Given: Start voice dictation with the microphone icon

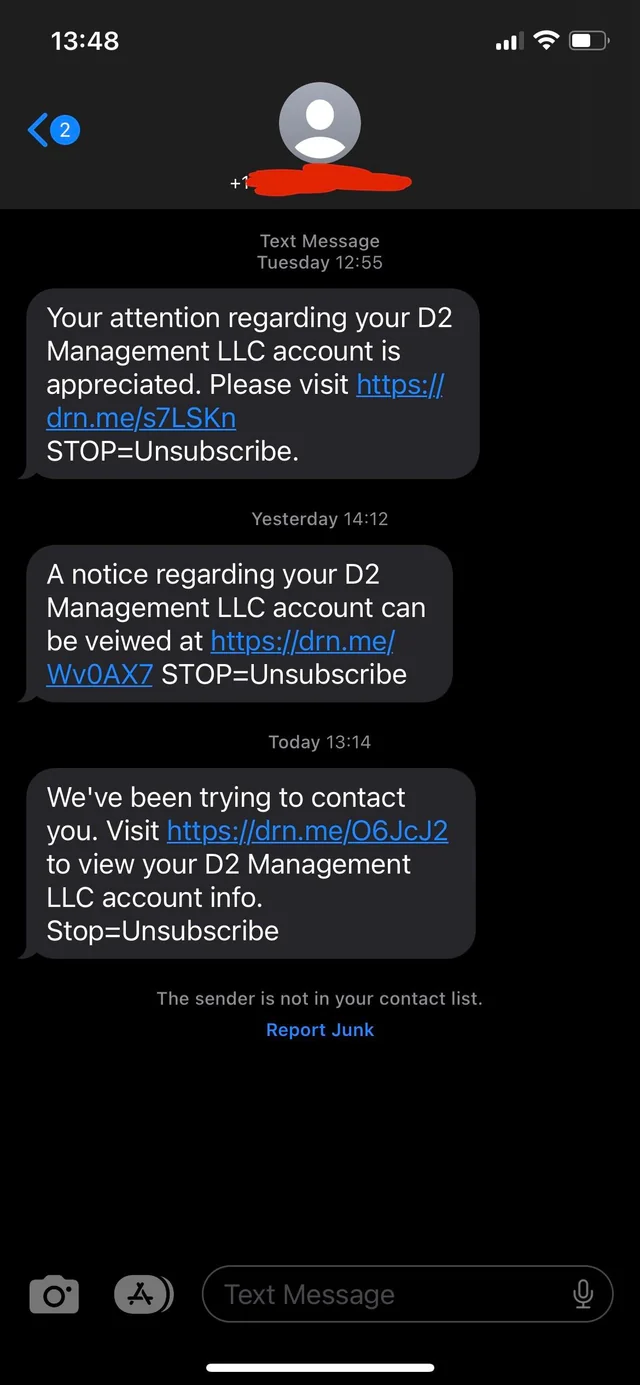Looking at the screenshot, I should coord(584,1294).
